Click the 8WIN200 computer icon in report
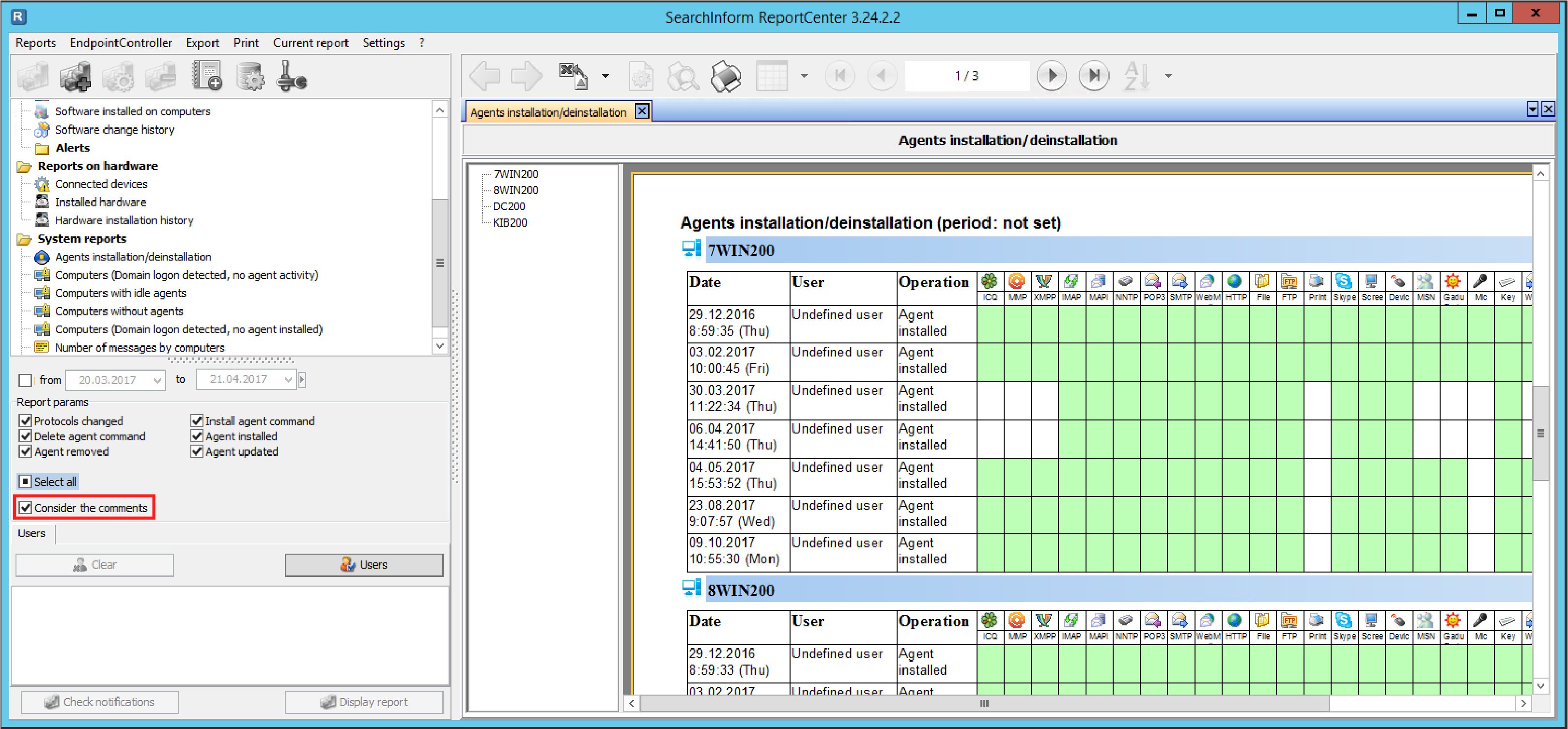 point(691,588)
